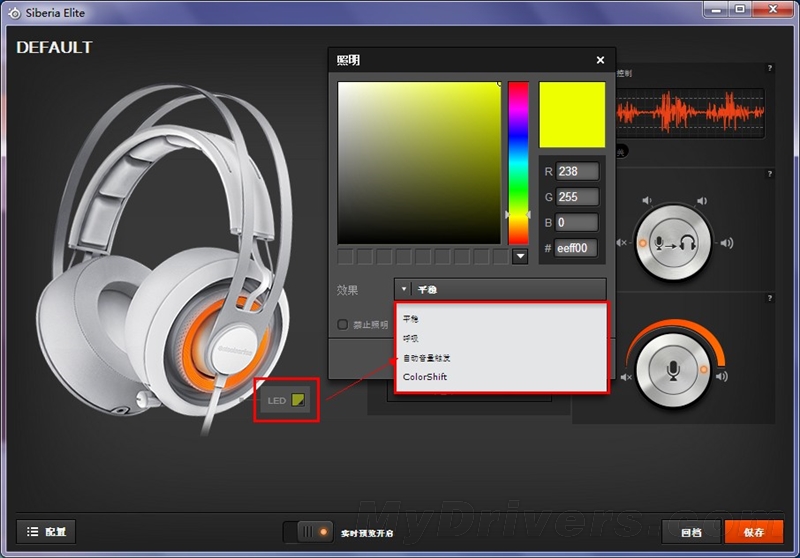Viewport: 800px width, 558px height.
Task: Select ColorShift from the effect list
Action: coord(425,377)
